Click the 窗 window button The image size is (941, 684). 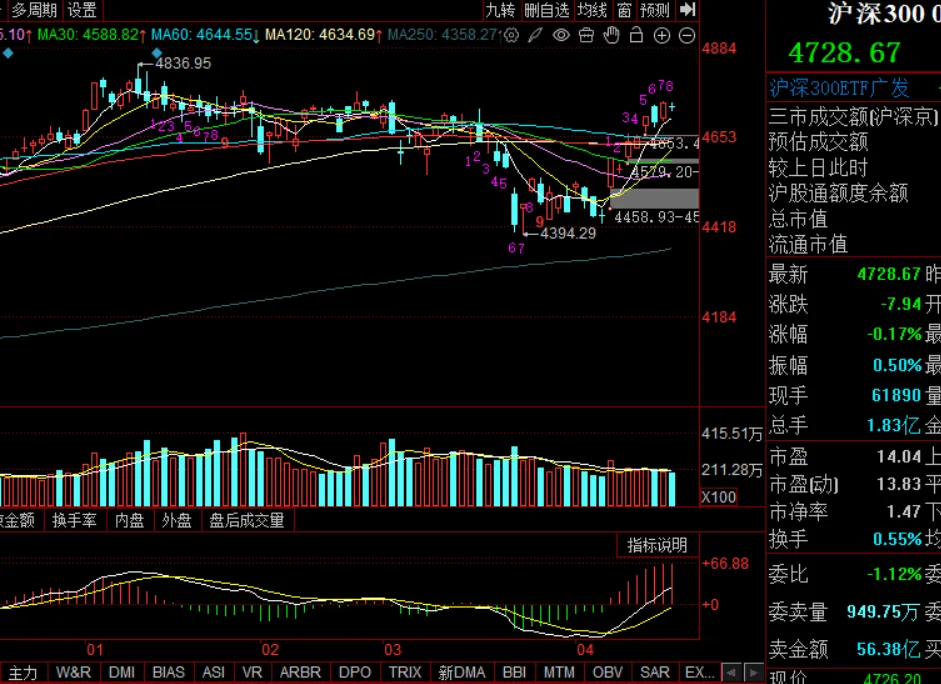(x=624, y=10)
